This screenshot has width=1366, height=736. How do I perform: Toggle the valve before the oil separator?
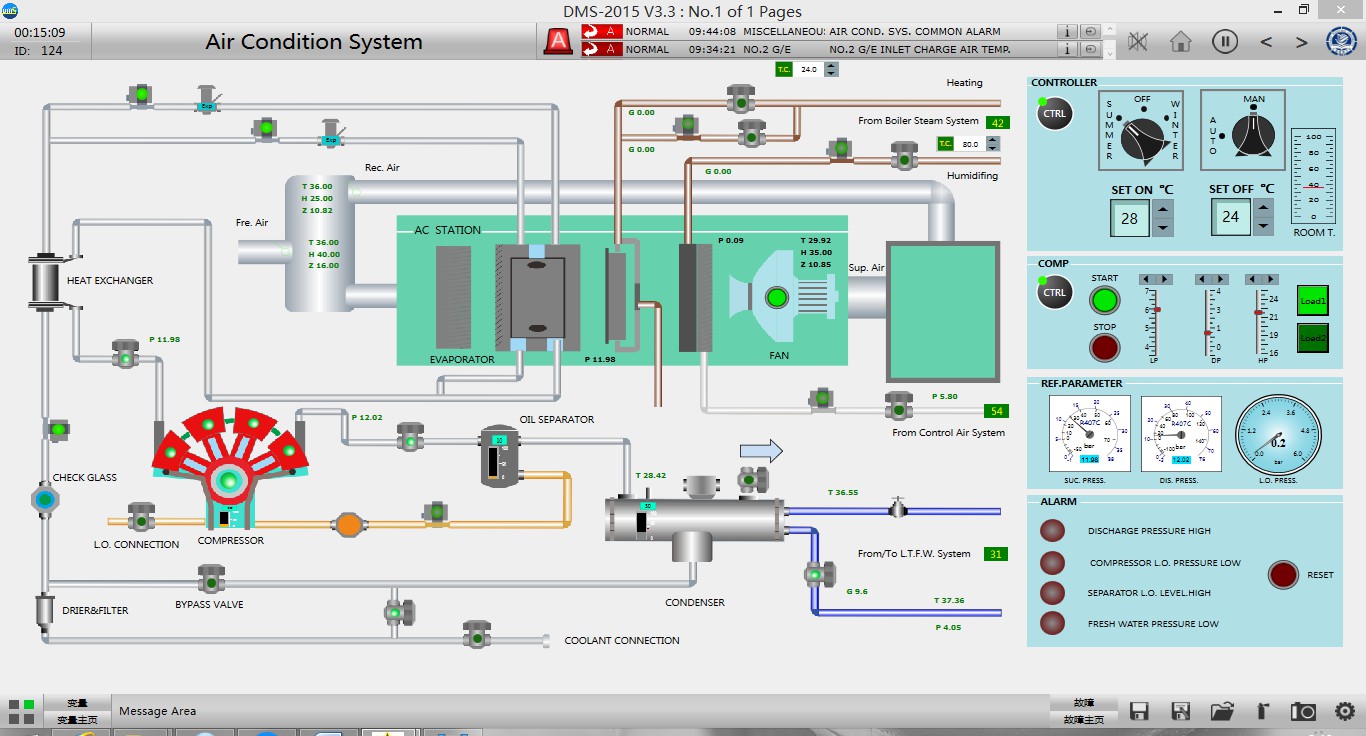tap(410, 437)
